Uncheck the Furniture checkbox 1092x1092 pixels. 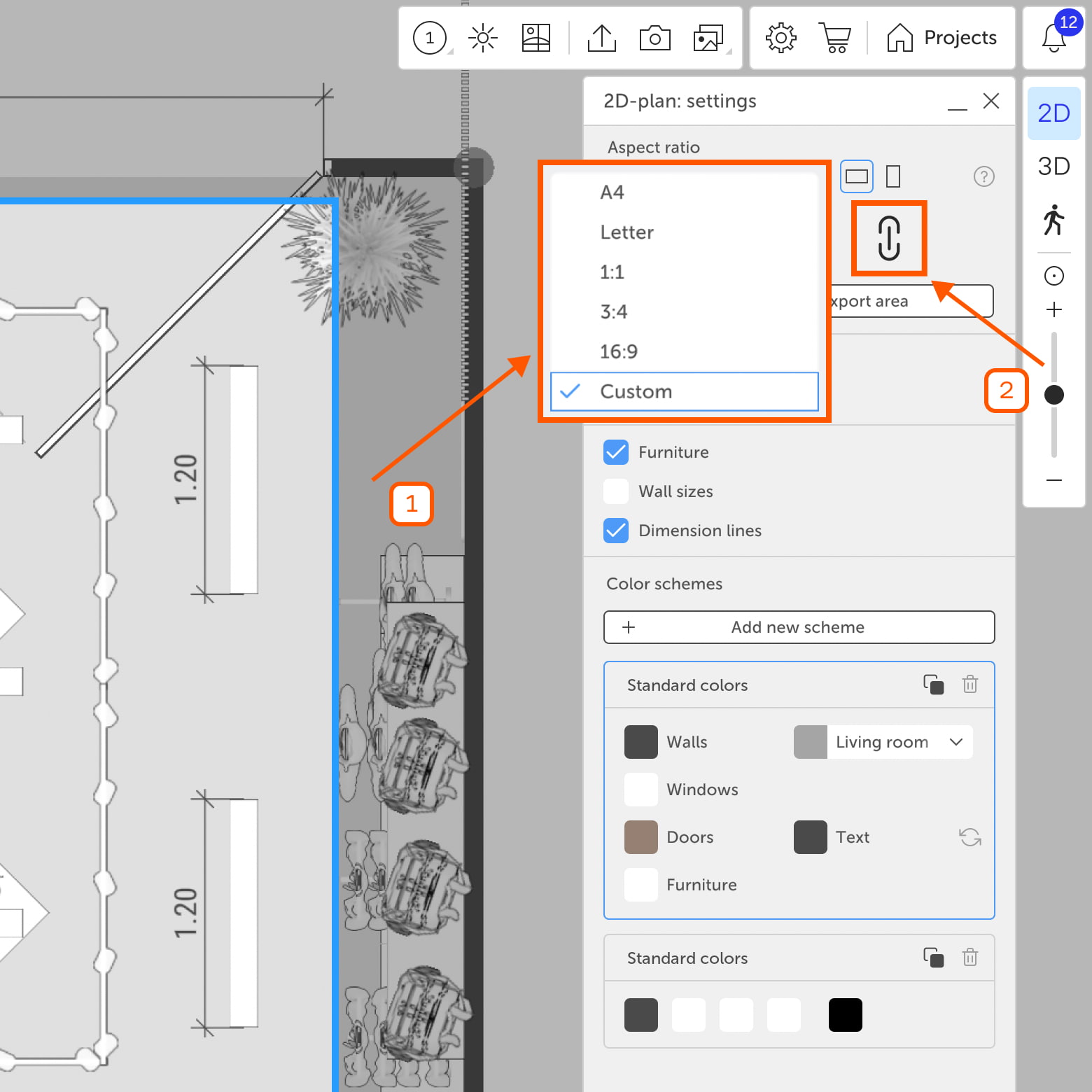616,452
